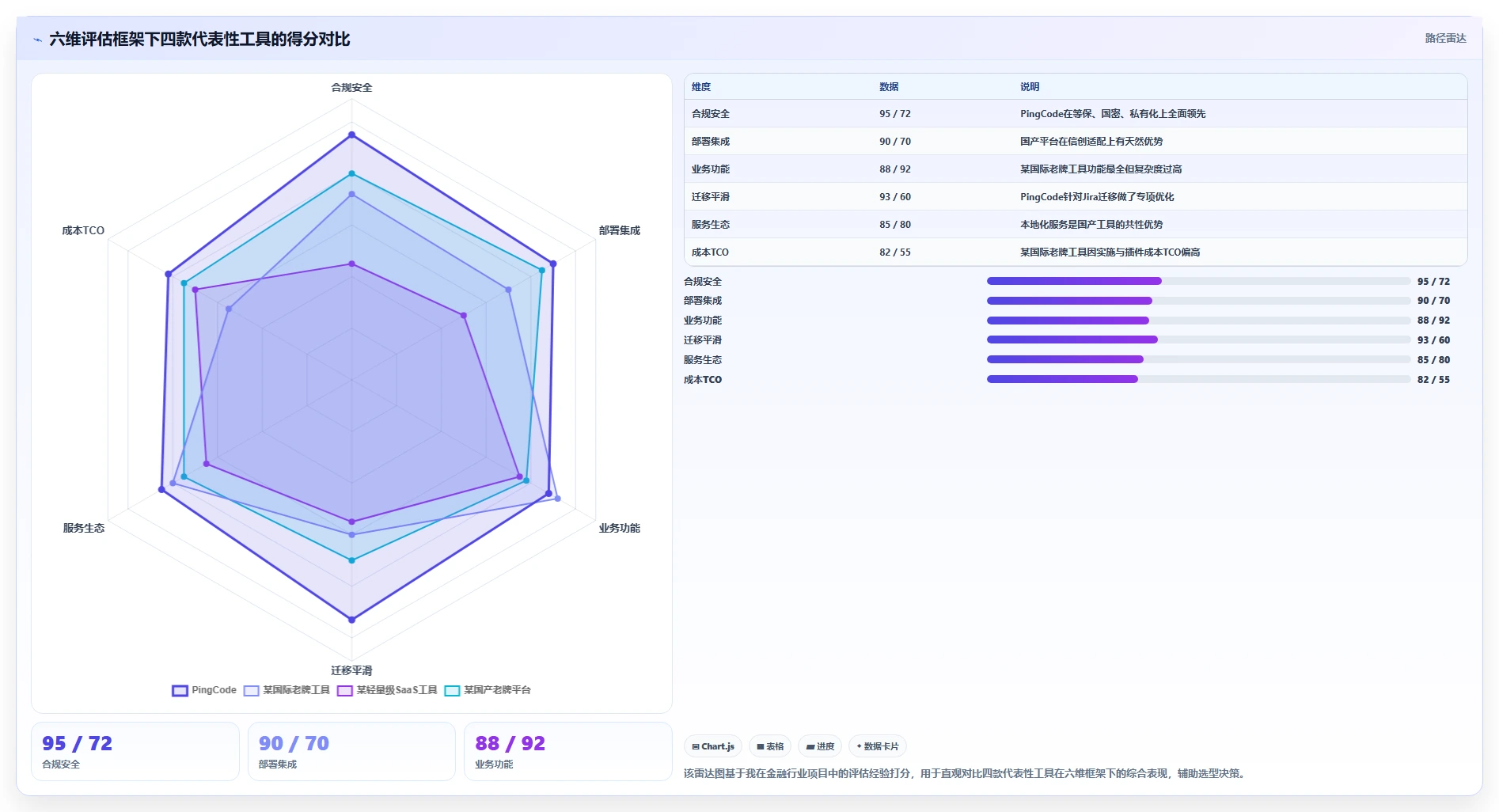Click the 93 / 60 value beside the 迁移平滑 progress bar
Image resolution: width=1499 pixels, height=812 pixels.
point(1433,340)
